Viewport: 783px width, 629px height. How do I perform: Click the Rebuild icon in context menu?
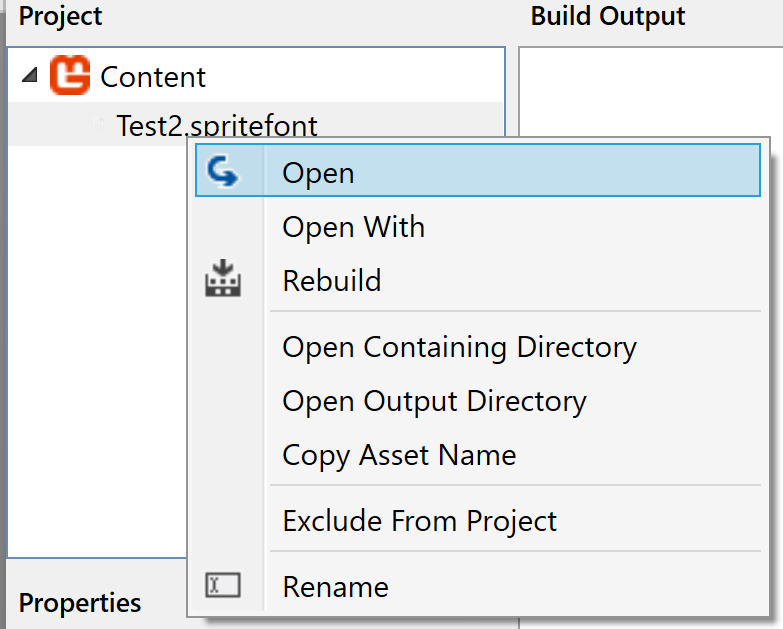pyautogui.click(x=222, y=280)
